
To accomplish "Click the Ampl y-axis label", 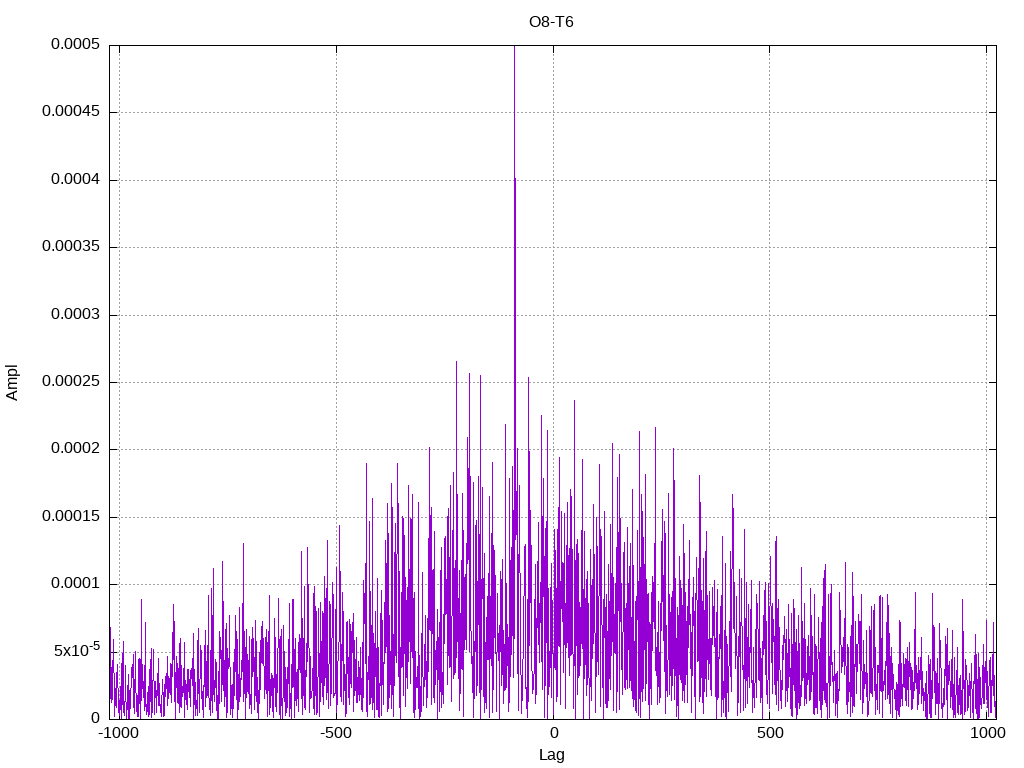I will (x=12, y=383).
